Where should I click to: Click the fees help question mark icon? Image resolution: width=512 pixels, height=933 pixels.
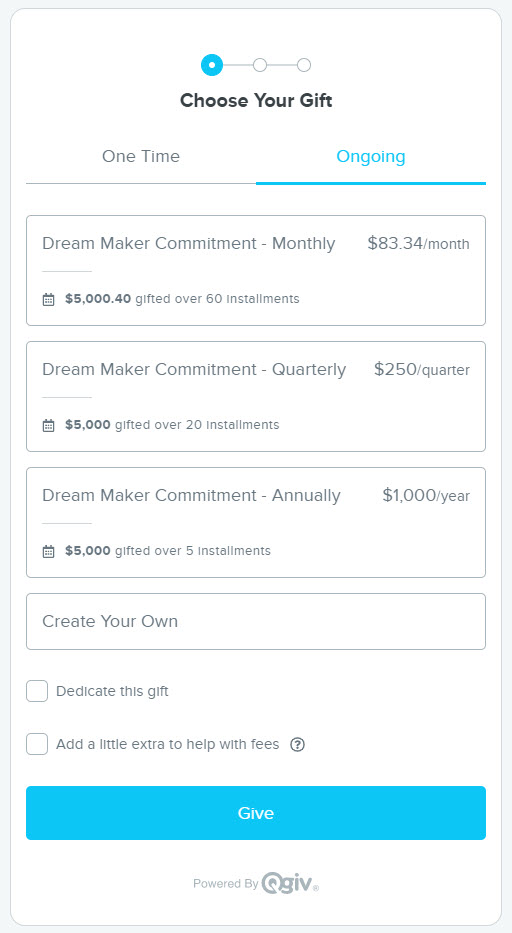tap(297, 744)
